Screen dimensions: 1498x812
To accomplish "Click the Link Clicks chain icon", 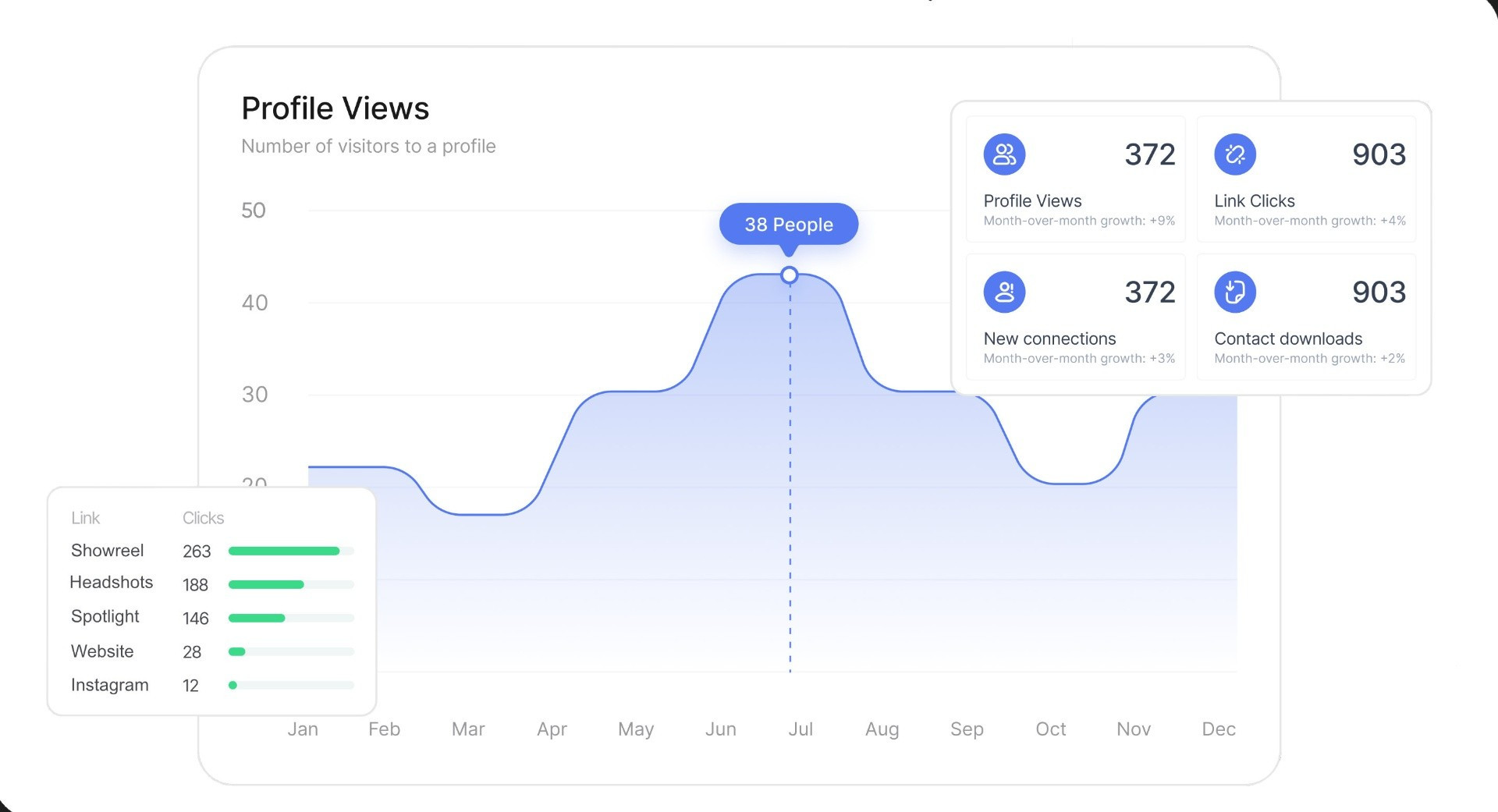I will (x=1235, y=154).
